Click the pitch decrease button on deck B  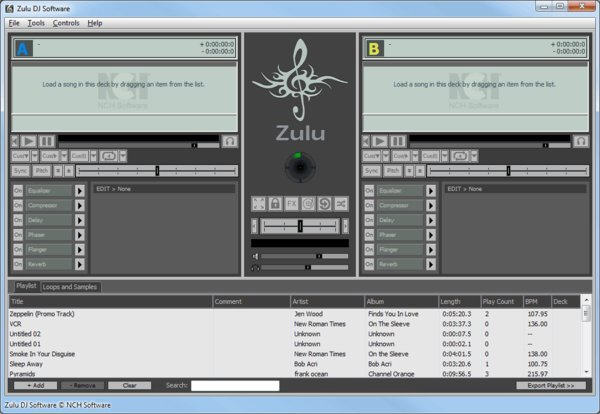click(409, 171)
